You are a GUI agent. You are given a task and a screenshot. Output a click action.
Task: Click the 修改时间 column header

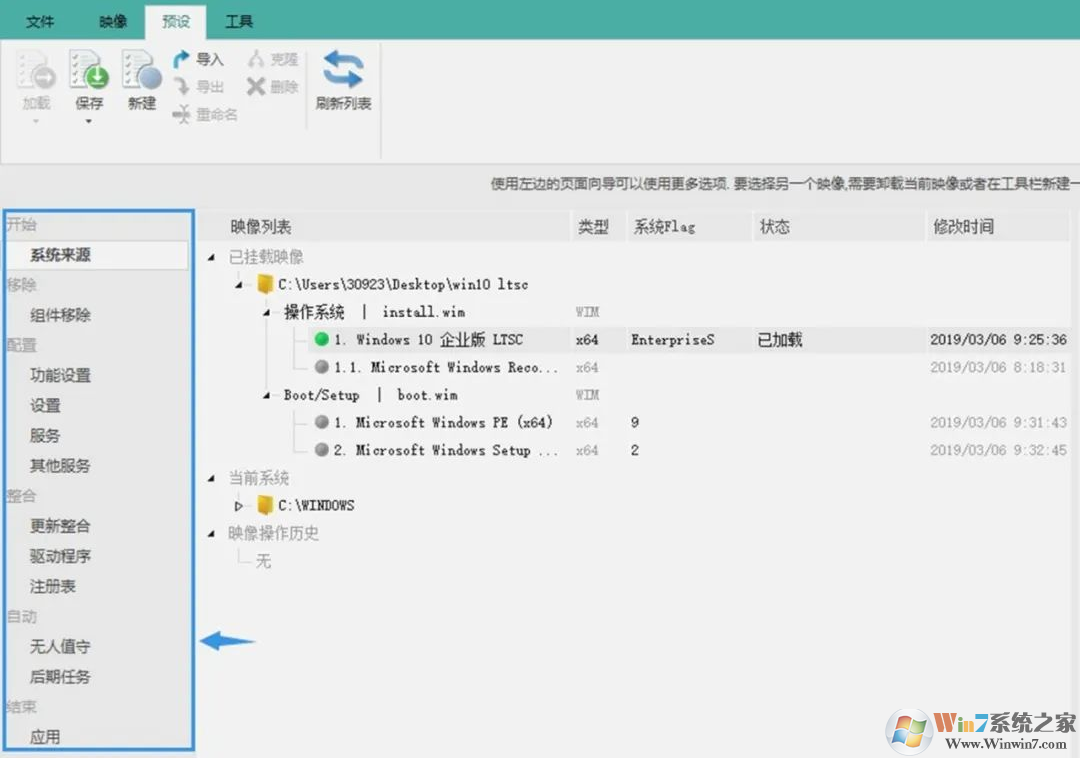tap(963, 227)
